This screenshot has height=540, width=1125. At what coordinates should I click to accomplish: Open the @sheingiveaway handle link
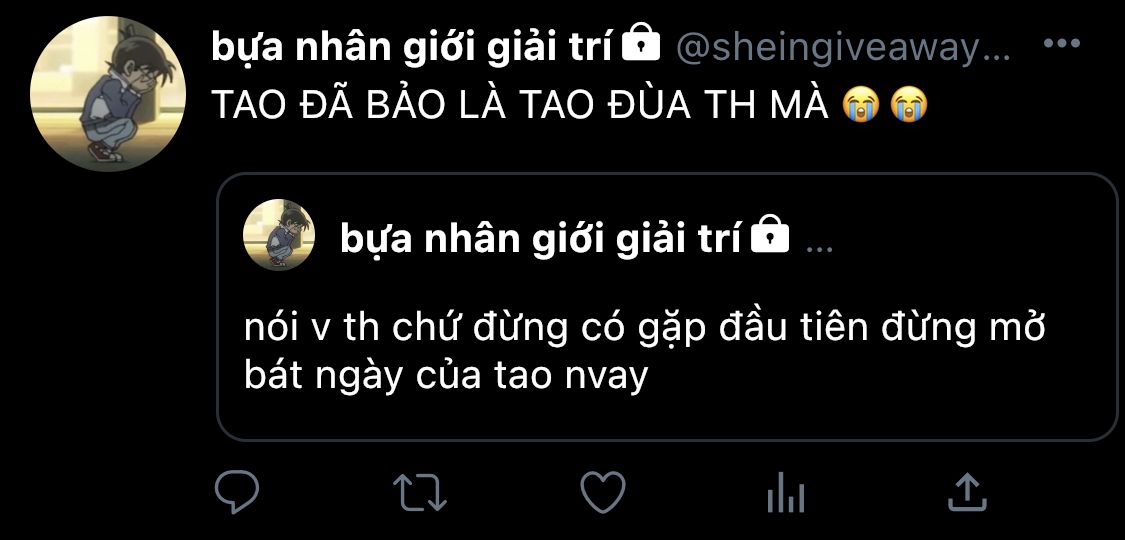[x=843, y=49]
